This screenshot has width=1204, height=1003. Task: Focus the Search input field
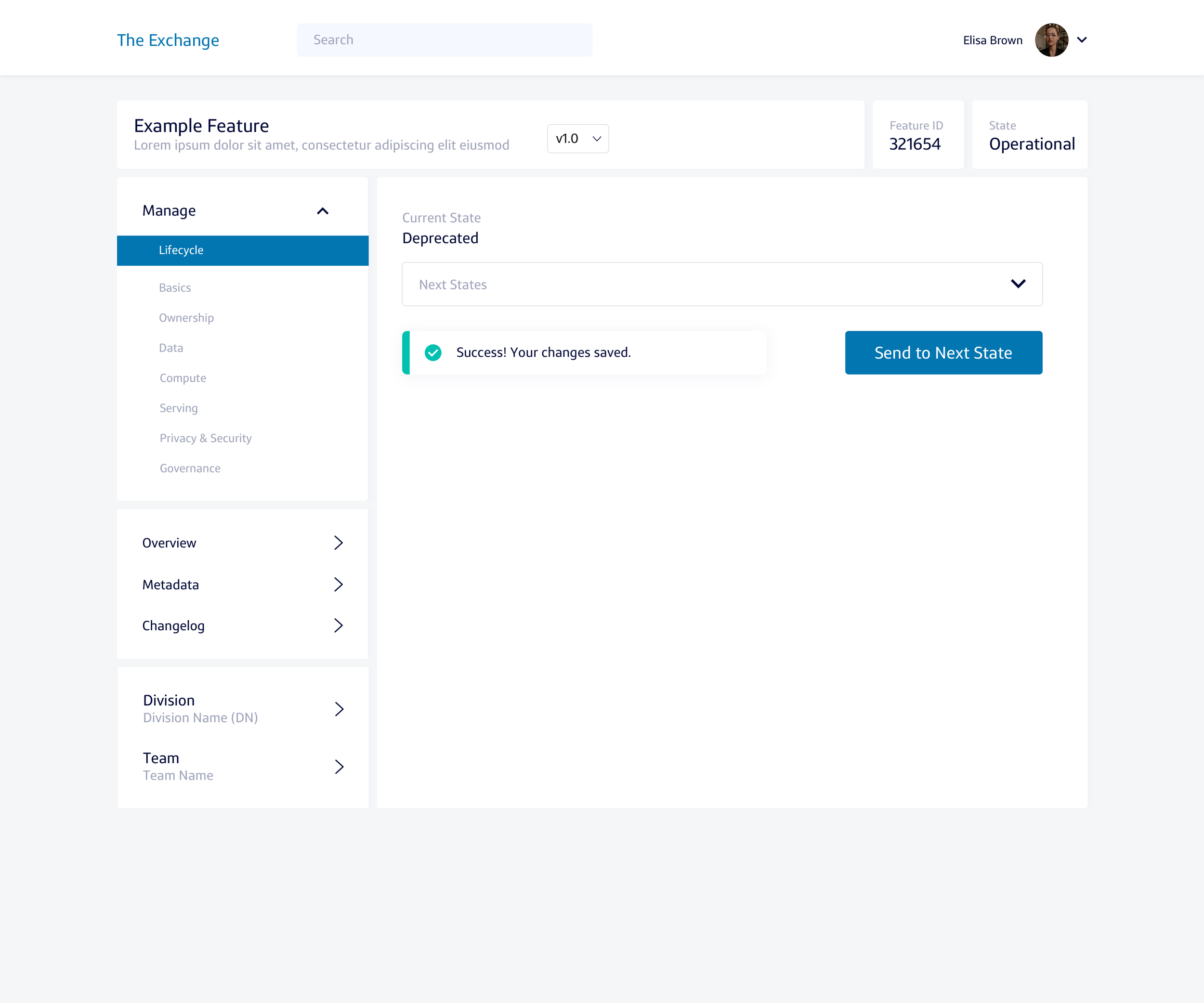445,40
